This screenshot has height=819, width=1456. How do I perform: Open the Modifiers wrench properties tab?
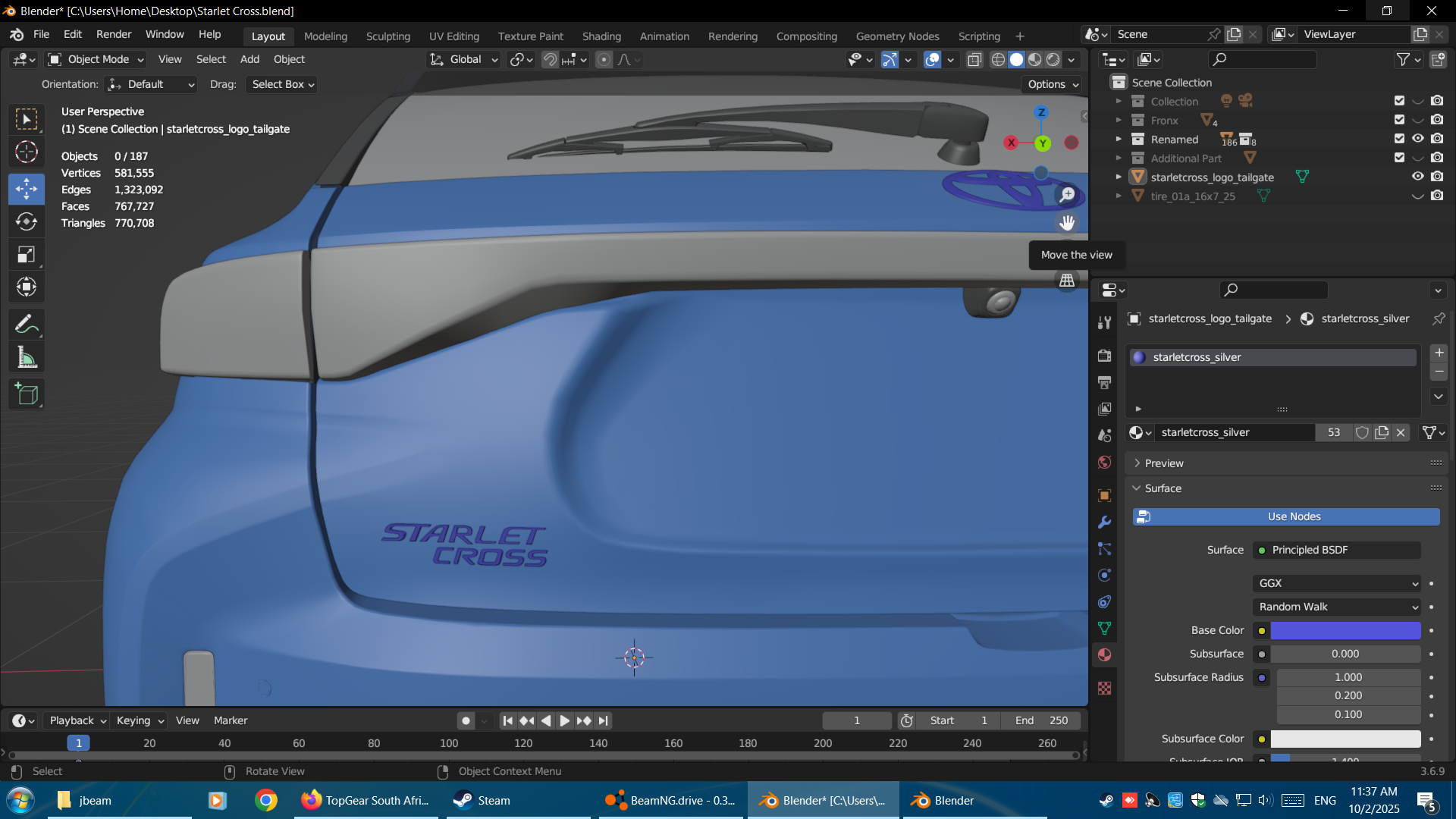pyautogui.click(x=1104, y=522)
